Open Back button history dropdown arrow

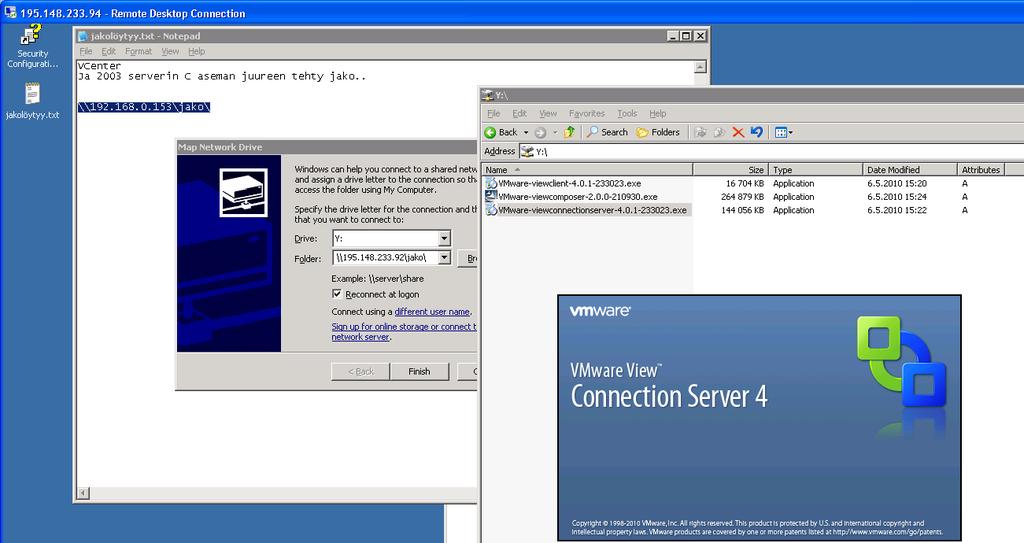pos(526,133)
